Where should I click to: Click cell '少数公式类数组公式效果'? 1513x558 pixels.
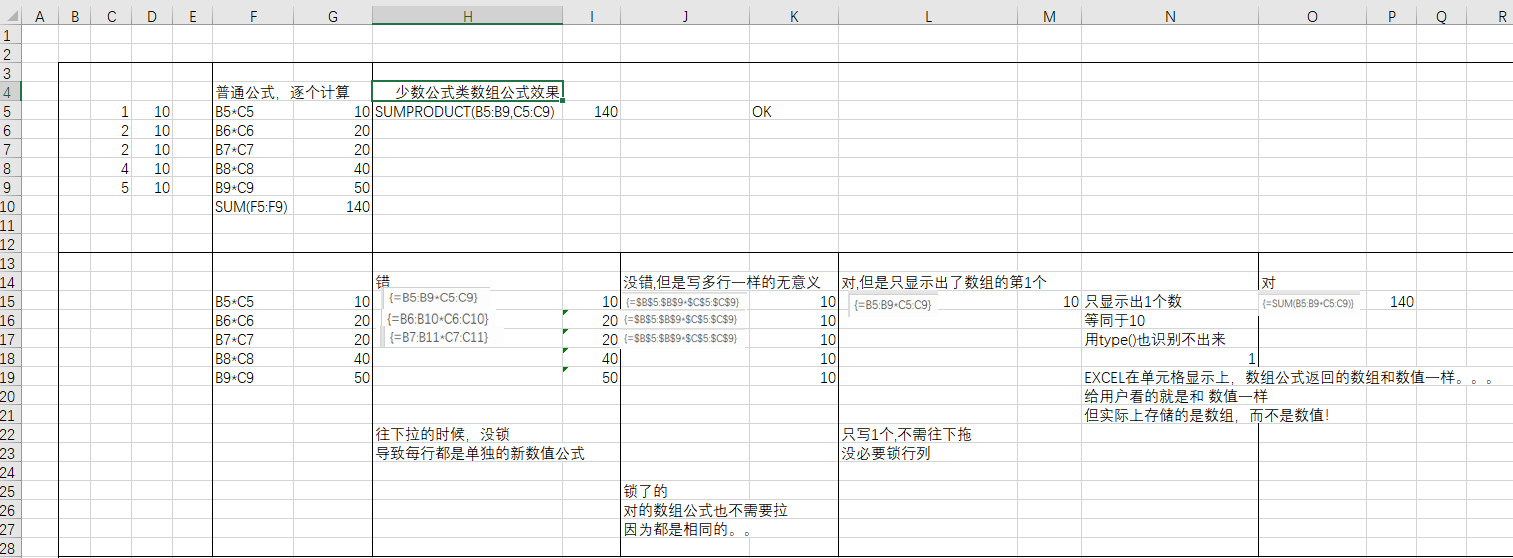[467, 92]
